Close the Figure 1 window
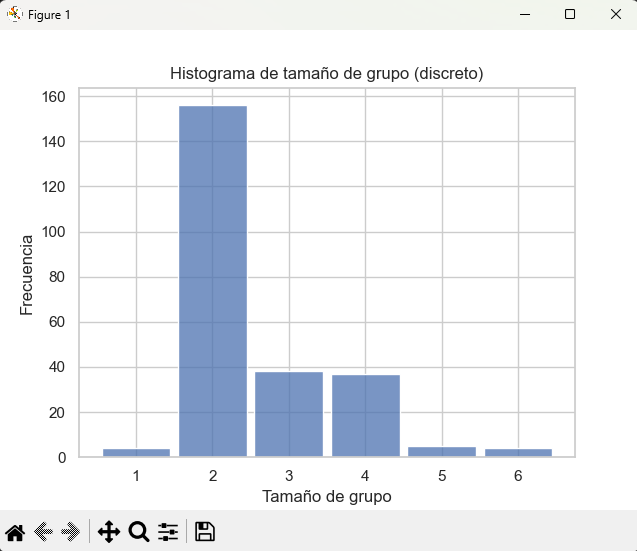The image size is (637, 551). click(x=616, y=15)
